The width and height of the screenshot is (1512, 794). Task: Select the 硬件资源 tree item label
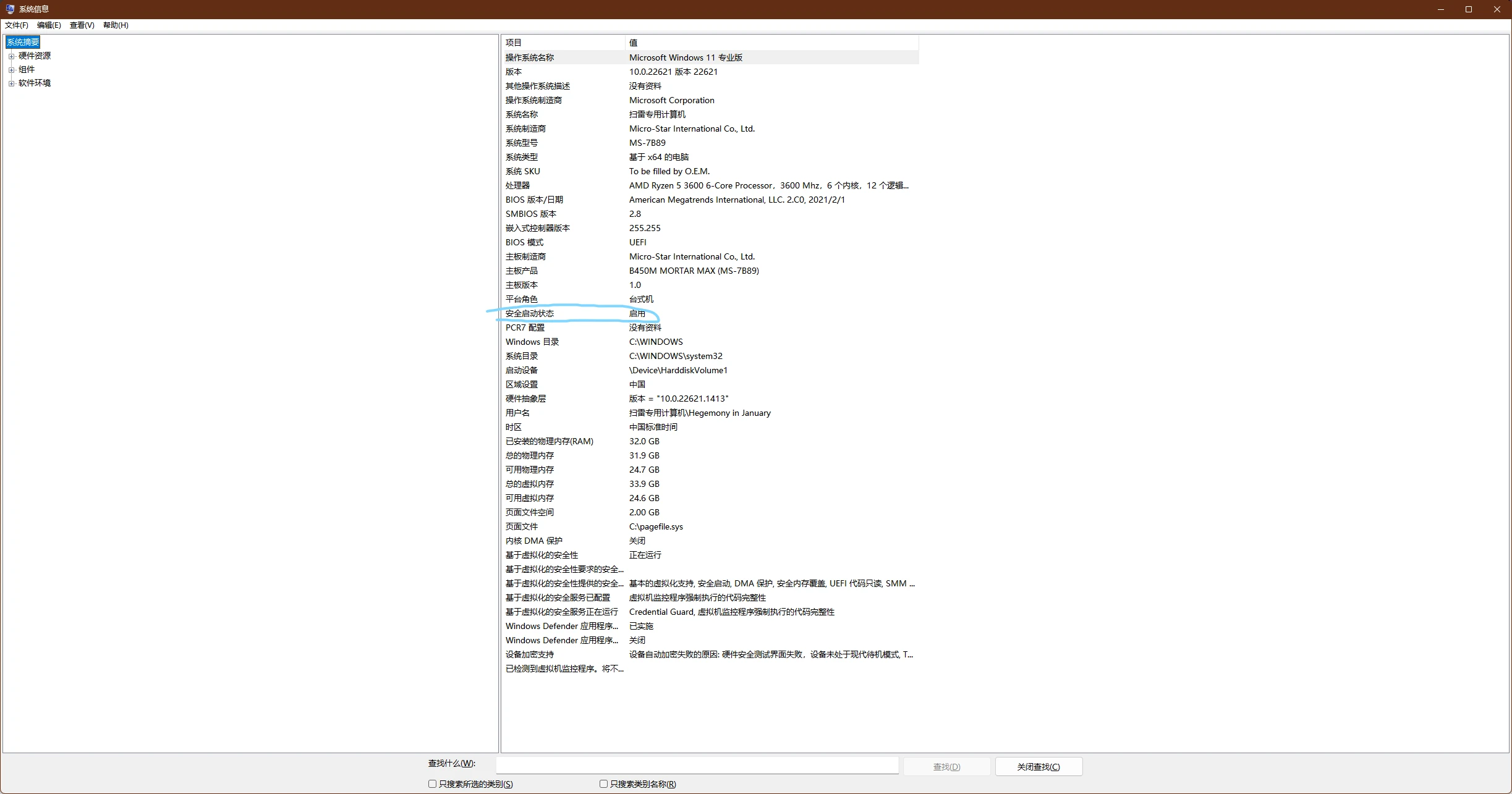pos(35,56)
